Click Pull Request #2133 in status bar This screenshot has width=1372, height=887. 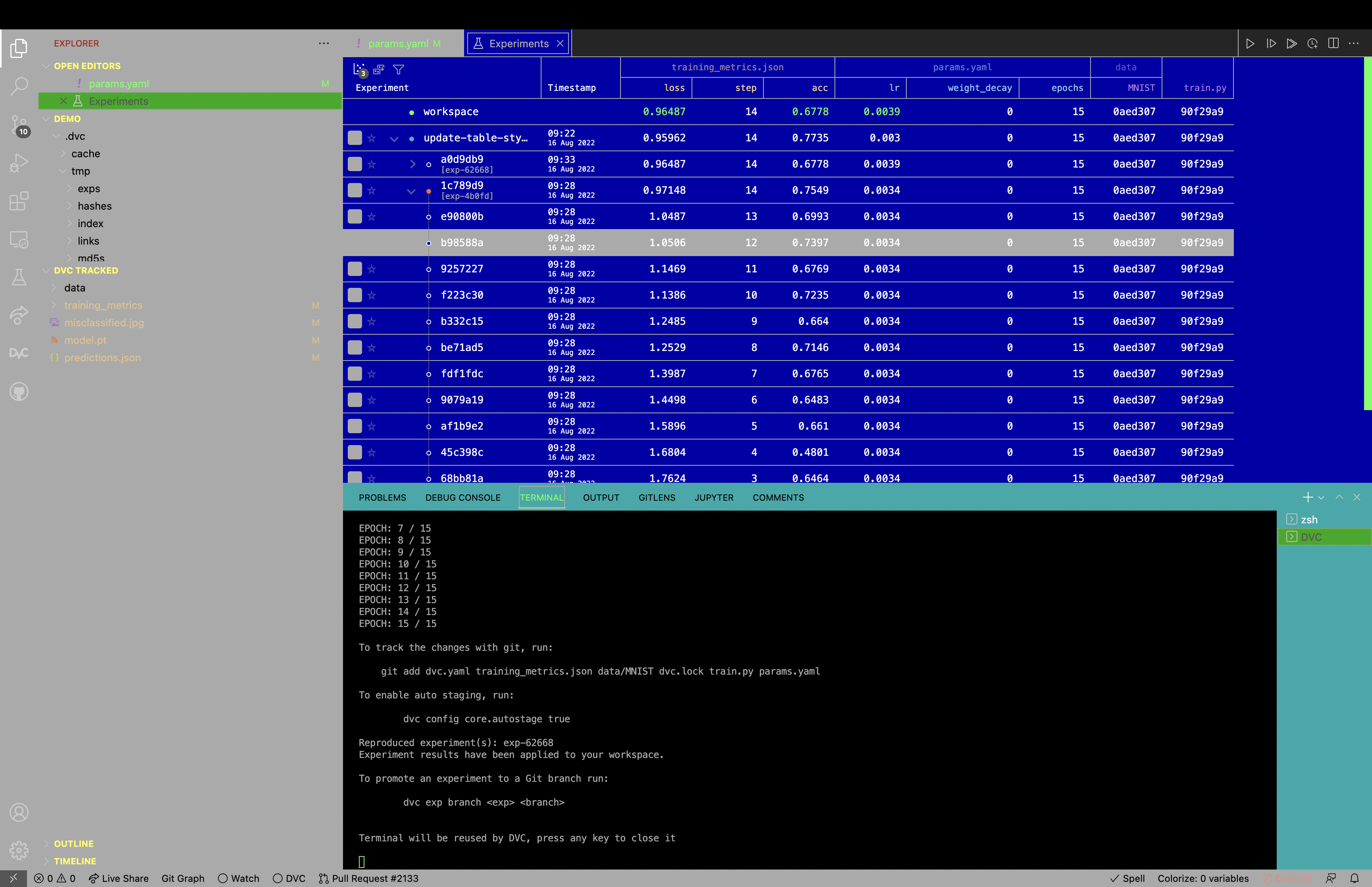[x=368, y=878]
